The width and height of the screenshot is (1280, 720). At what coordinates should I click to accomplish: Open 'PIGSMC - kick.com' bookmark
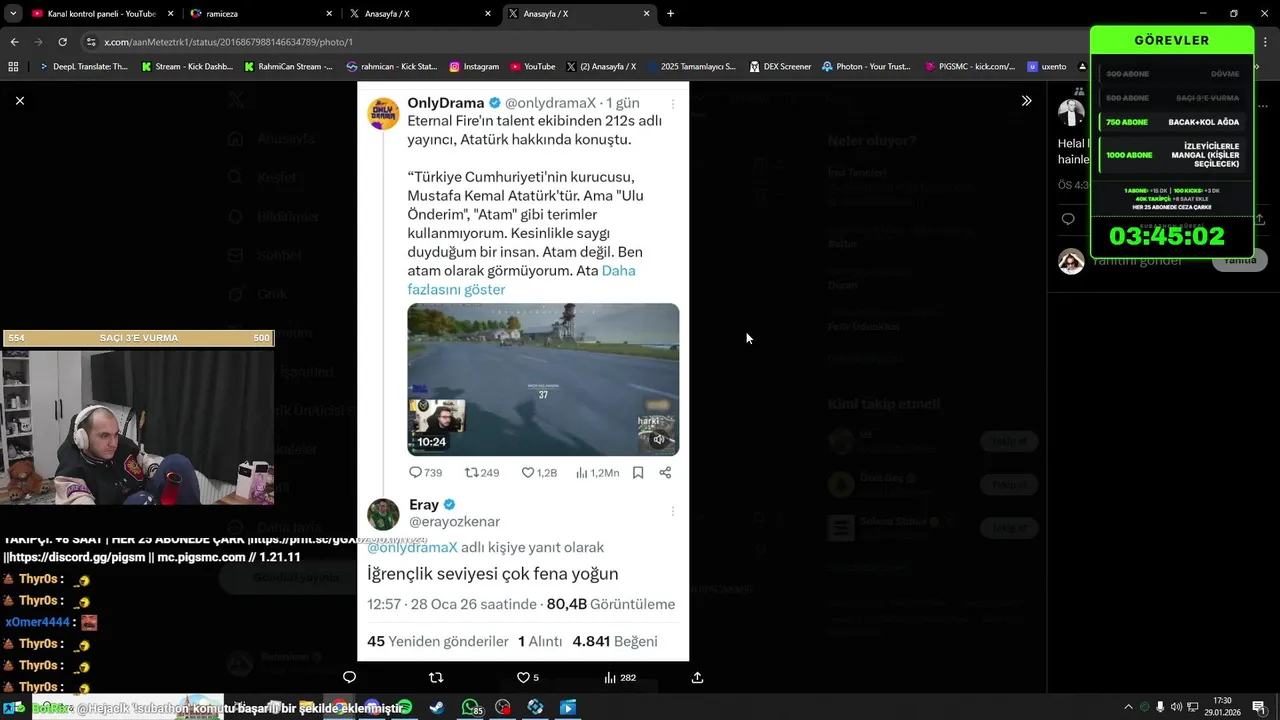pos(970,67)
